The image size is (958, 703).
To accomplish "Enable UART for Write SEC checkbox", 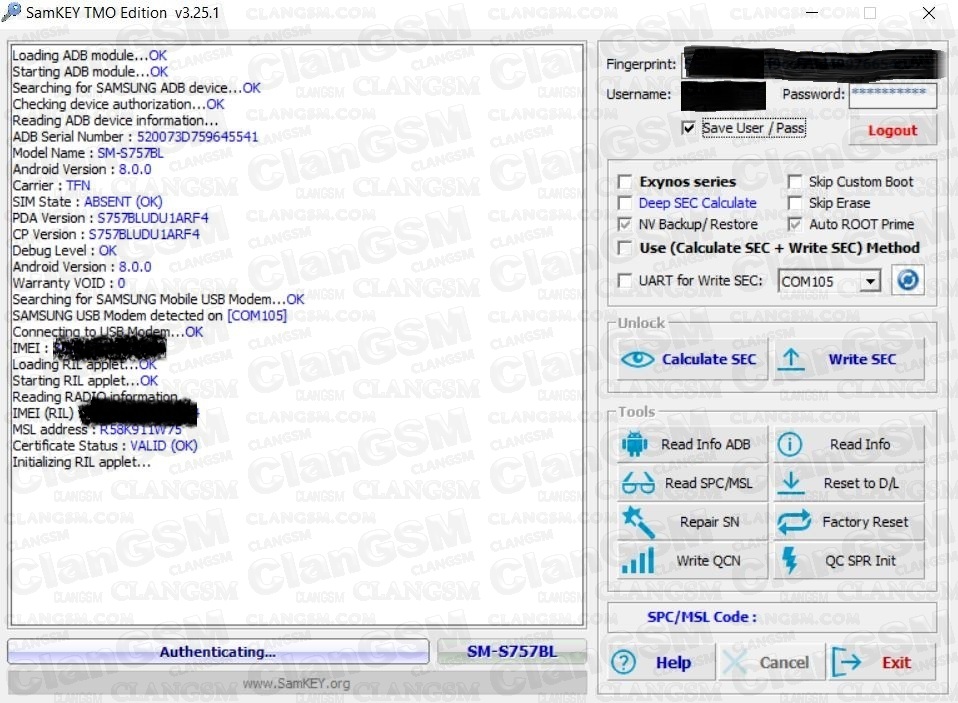I will coord(625,280).
